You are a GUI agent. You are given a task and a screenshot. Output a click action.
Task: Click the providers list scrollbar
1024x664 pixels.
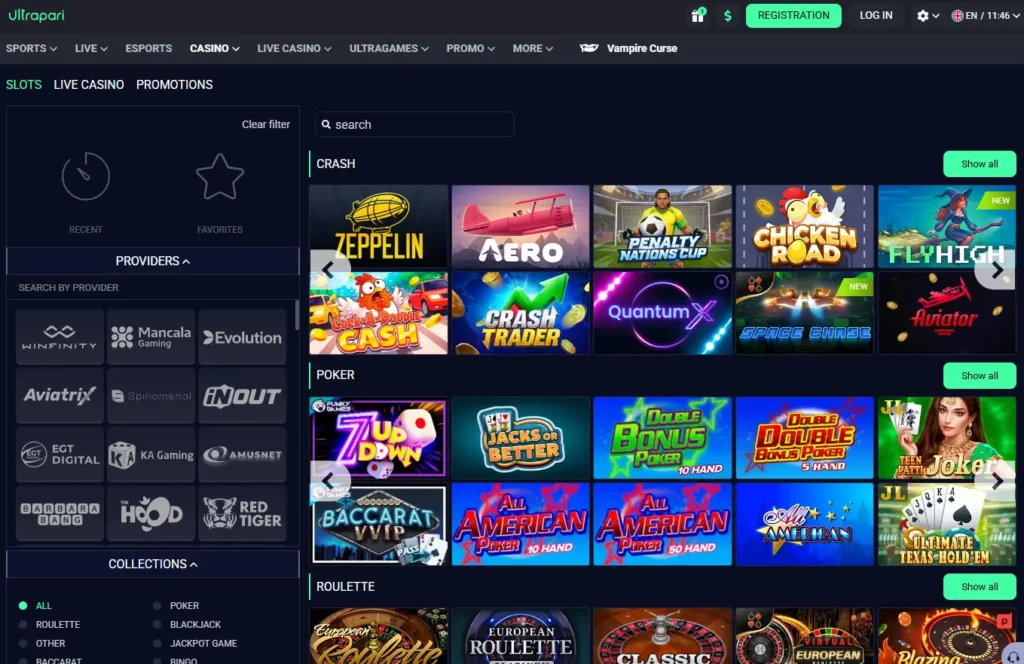(x=297, y=315)
